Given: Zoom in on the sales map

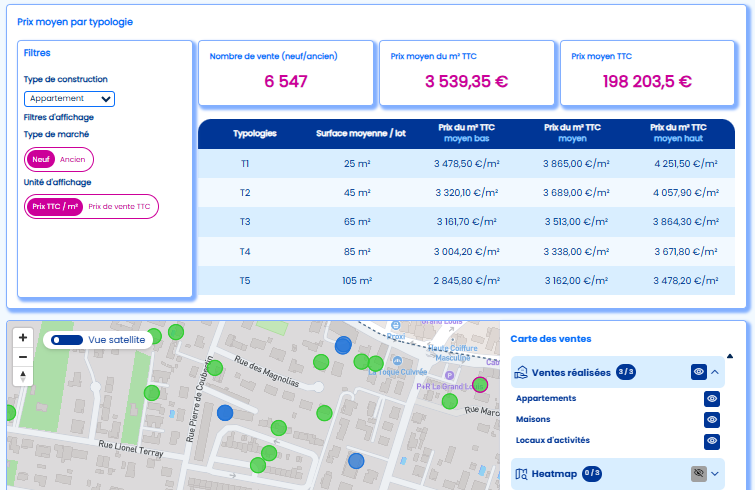Looking at the screenshot, I should (23, 338).
